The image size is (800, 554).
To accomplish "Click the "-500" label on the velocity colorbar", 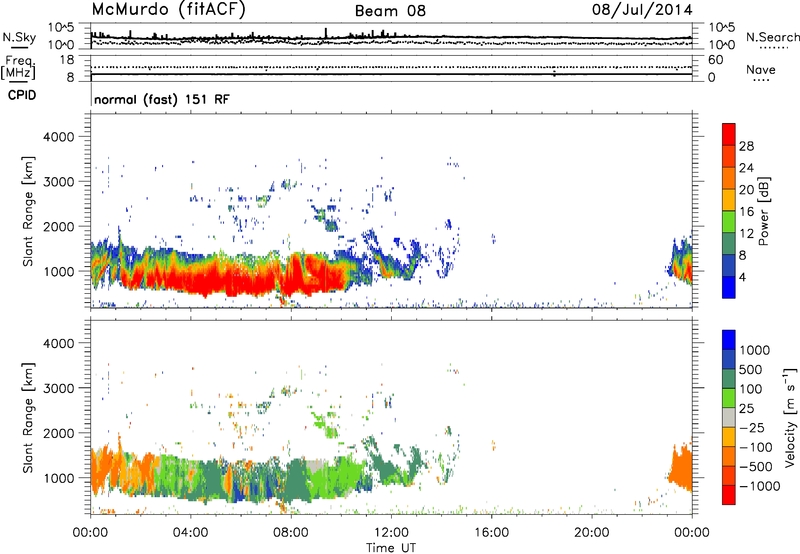I will (x=755, y=467).
